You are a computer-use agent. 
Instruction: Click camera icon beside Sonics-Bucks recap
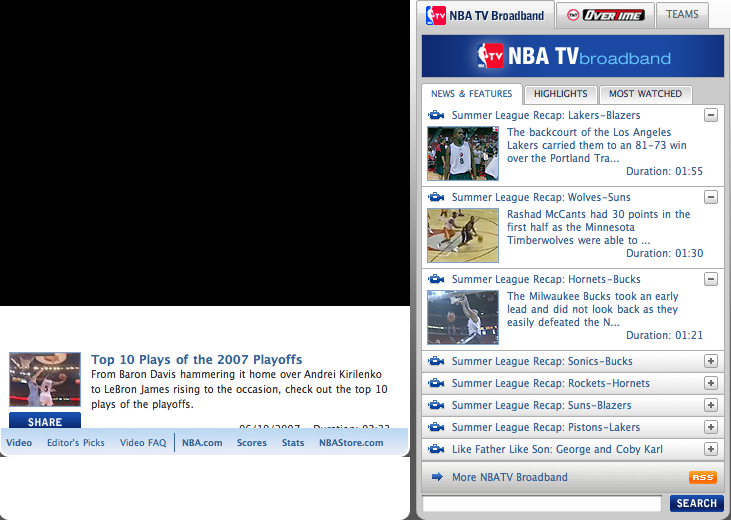436,361
